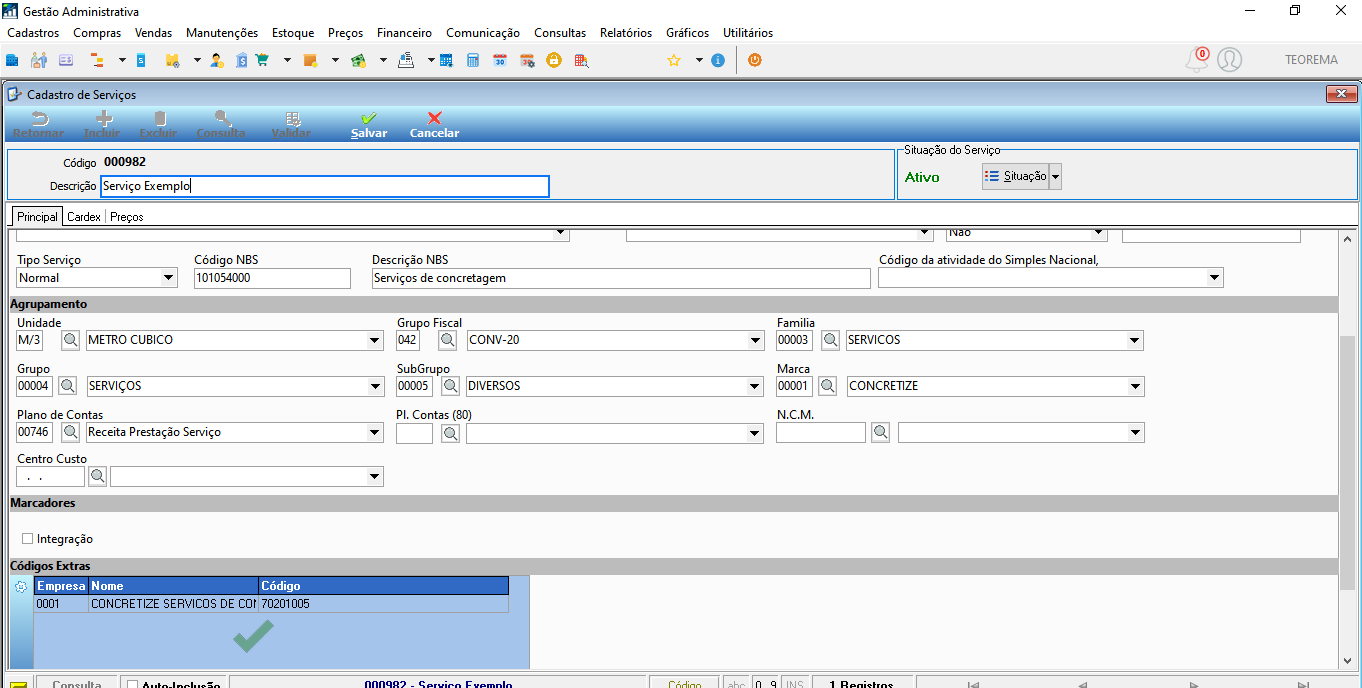Open the CONV-20 Grupo Fiscal dropdown
Screen dimensions: 1362x688
[755, 340]
